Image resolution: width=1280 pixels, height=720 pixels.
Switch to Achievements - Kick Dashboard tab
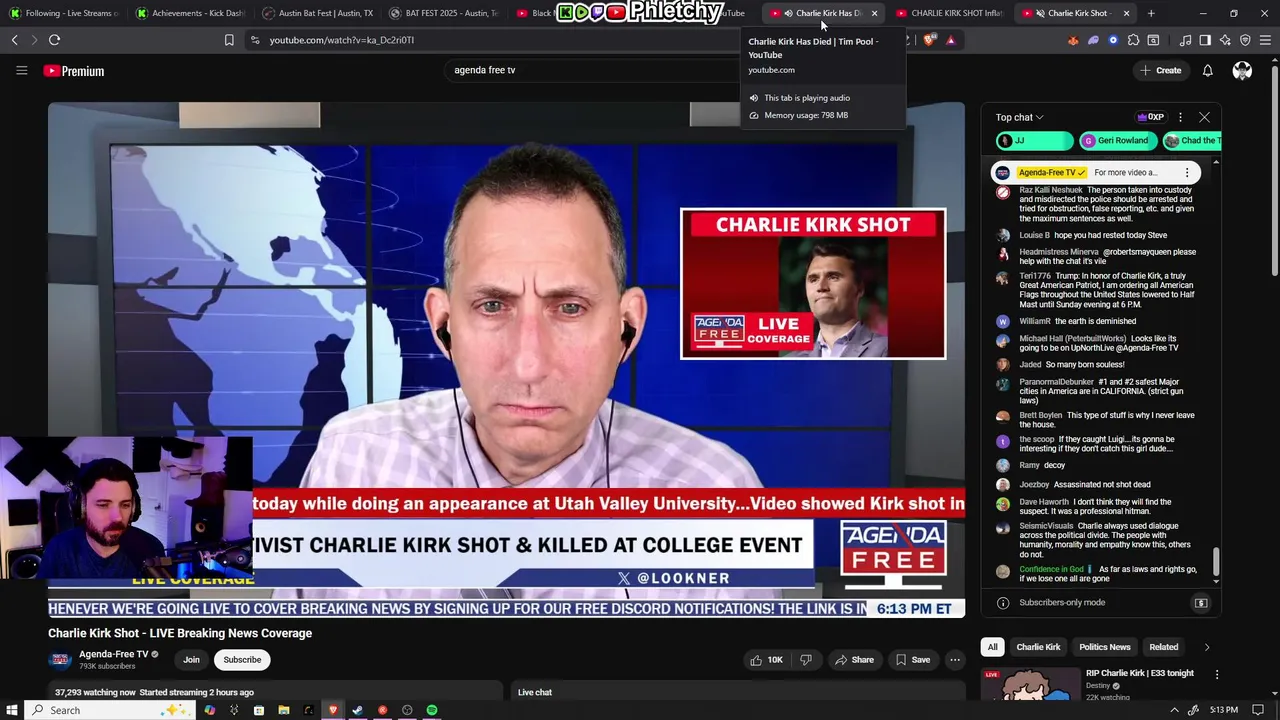(190, 13)
